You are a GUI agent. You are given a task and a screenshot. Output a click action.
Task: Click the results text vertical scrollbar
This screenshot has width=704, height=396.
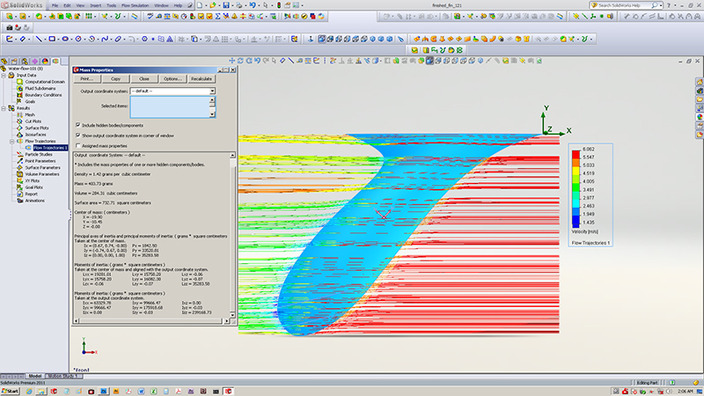tap(233, 235)
